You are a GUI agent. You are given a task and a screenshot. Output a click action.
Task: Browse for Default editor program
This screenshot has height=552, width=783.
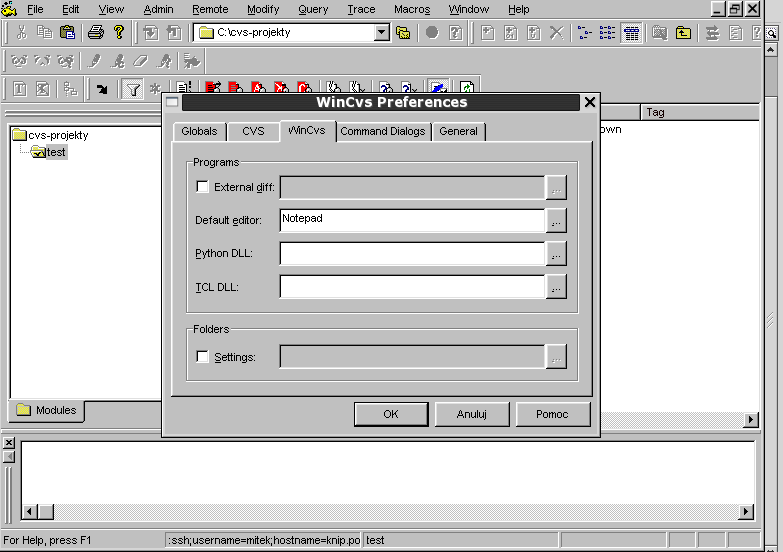point(556,220)
